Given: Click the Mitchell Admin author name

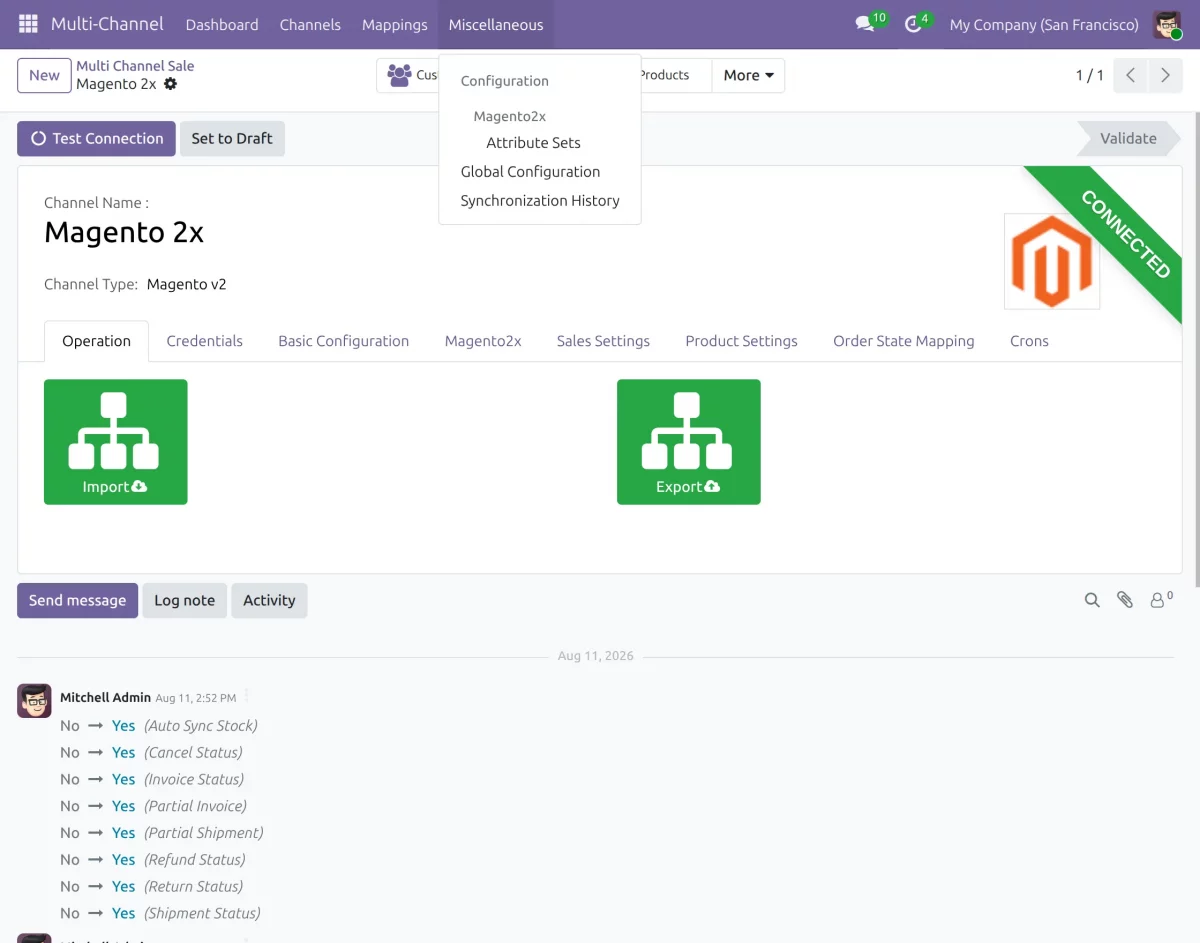Looking at the screenshot, I should tap(105, 698).
